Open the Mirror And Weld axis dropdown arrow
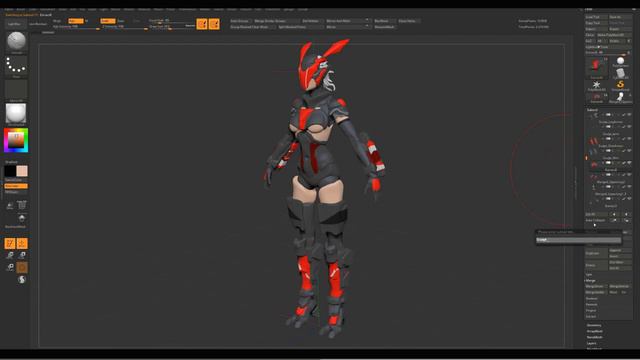The height and width of the screenshot is (360, 640). [367, 20]
